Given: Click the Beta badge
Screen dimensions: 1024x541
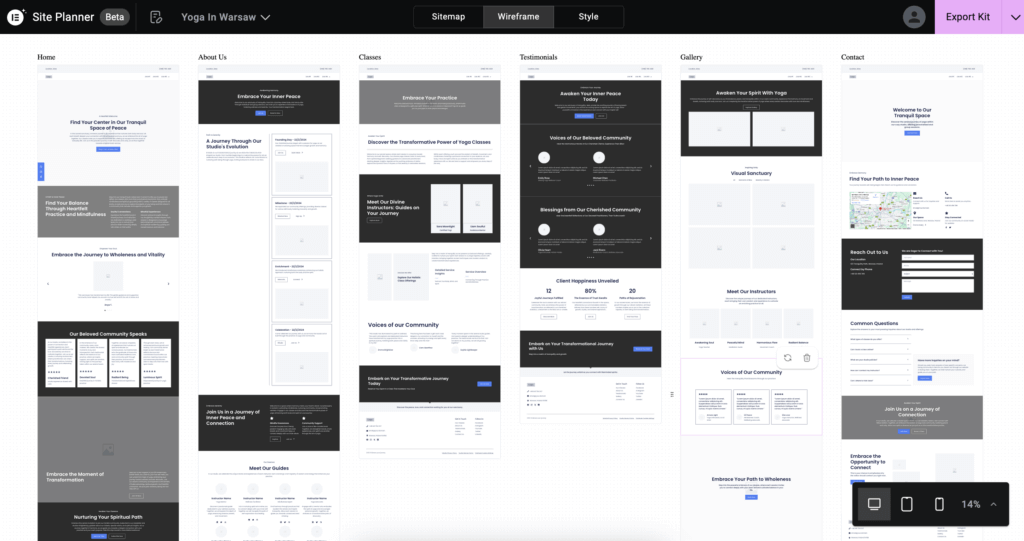Looking at the screenshot, I should pos(114,17).
